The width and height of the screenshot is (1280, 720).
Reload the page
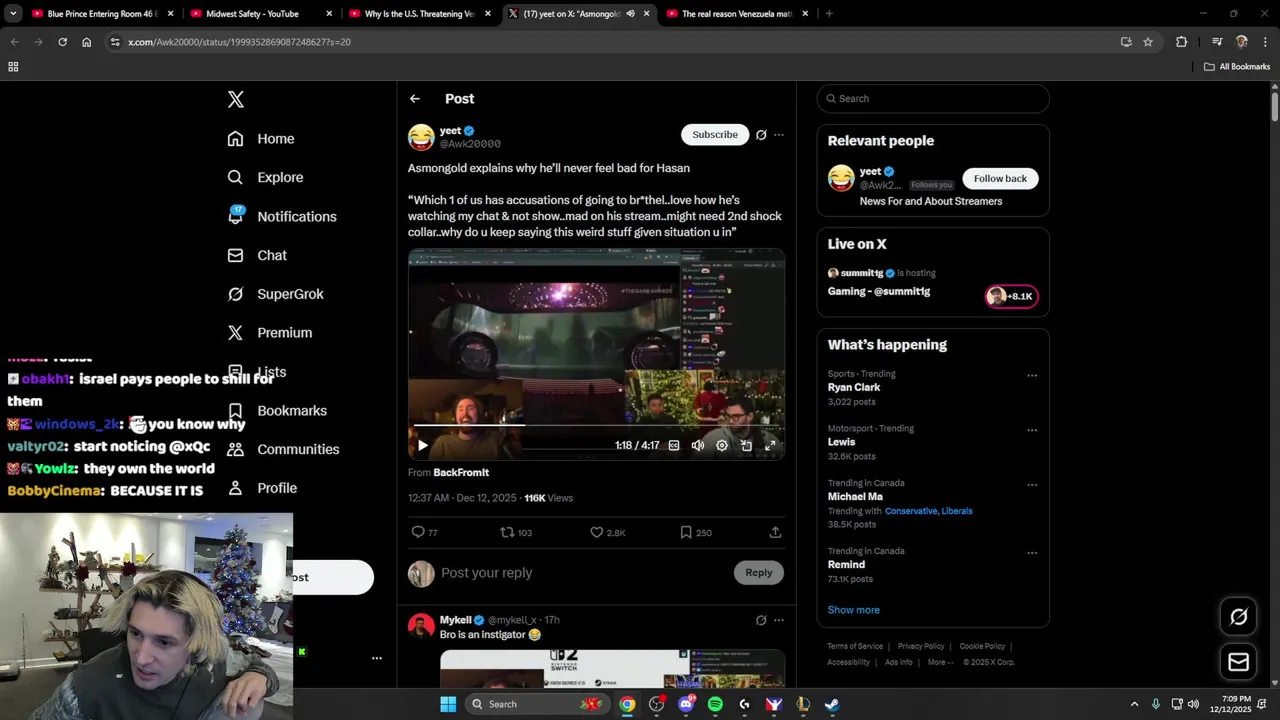(x=62, y=42)
